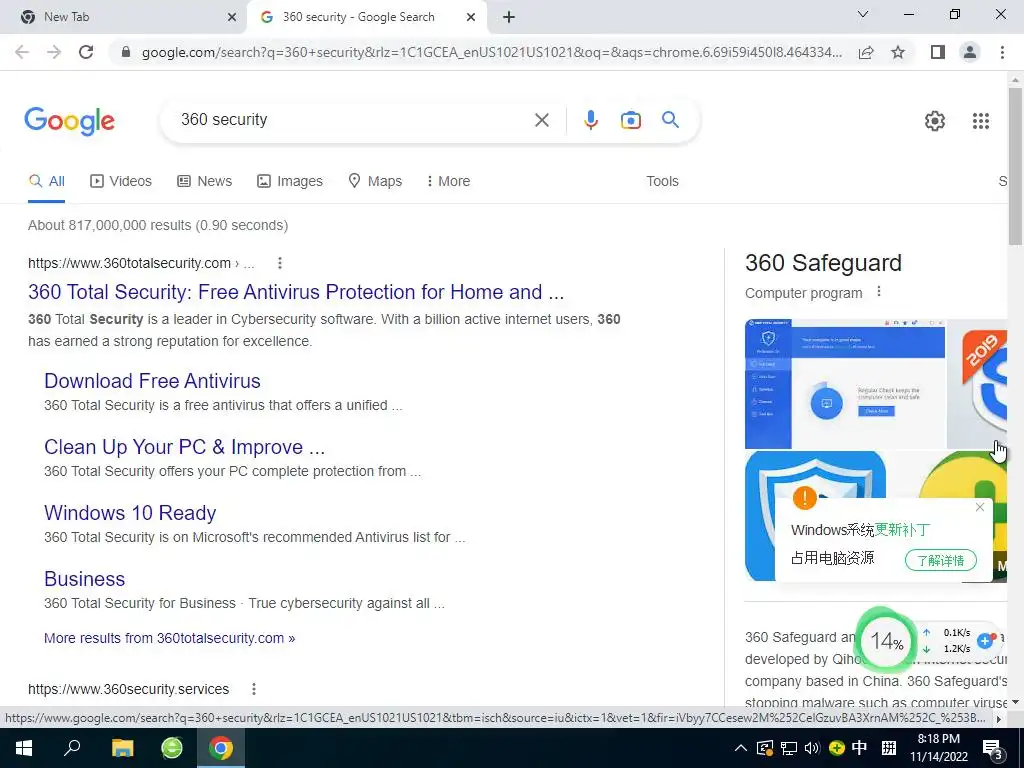Click the 360 Safeguard panel title
Image resolution: width=1024 pixels, height=768 pixels.
coord(823,263)
